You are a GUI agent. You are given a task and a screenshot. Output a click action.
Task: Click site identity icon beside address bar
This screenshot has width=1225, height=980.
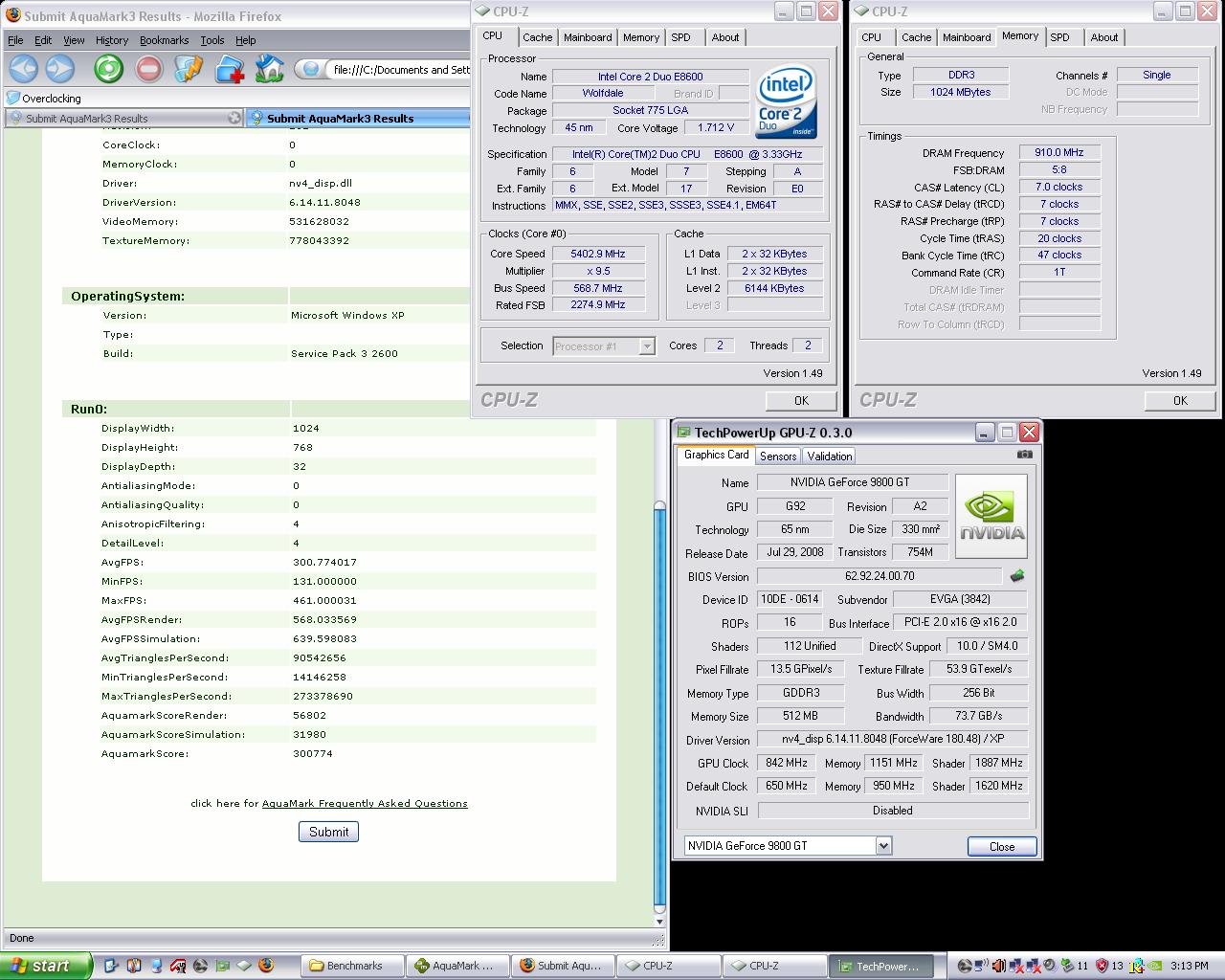pyautogui.click(x=312, y=69)
